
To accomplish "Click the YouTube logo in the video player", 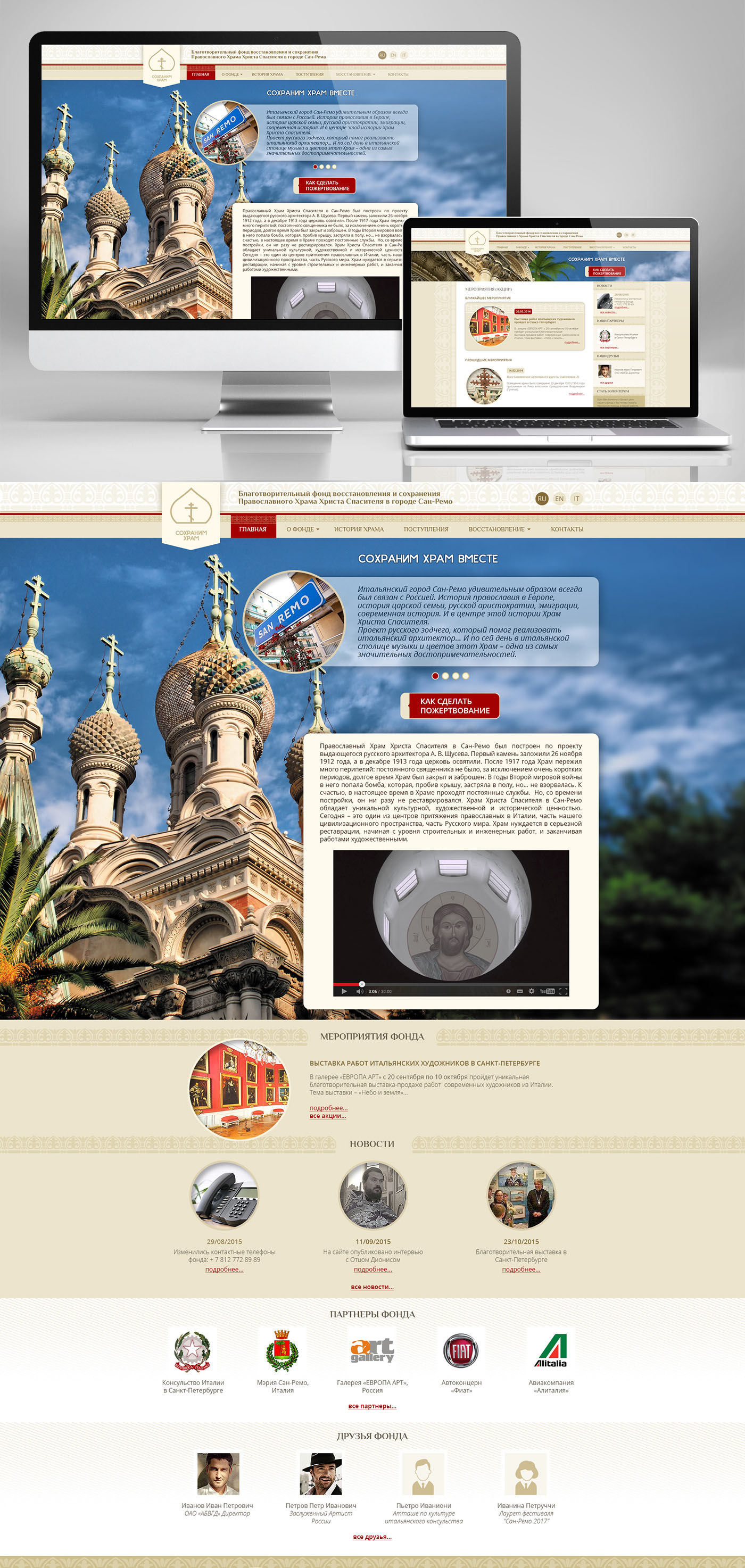I will [547, 991].
